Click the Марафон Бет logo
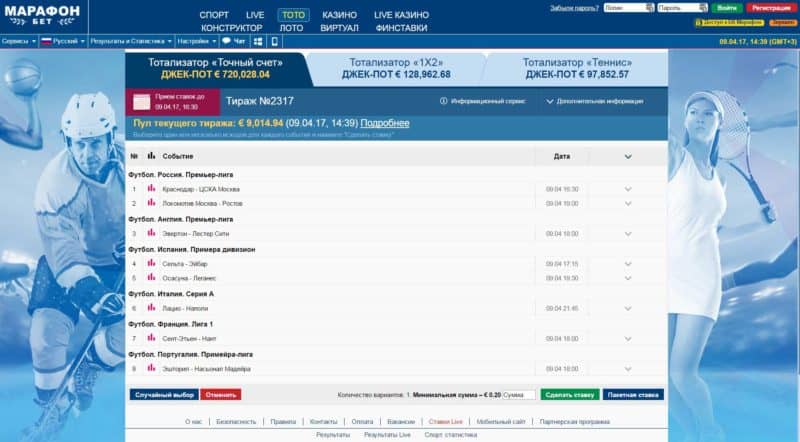This screenshot has width=800, height=442. tap(42, 15)
